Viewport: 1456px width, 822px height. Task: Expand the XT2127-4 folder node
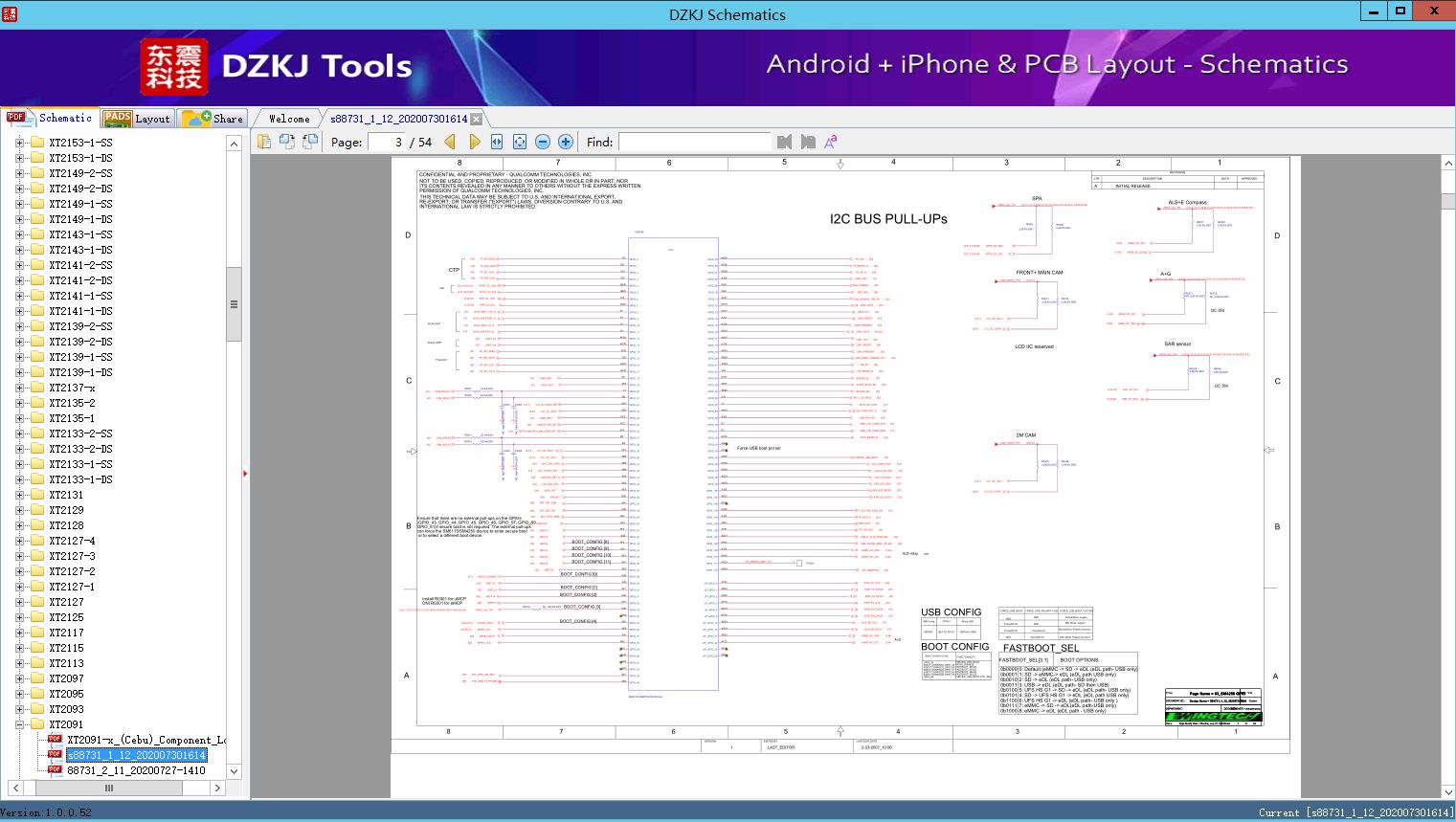tap(20, 541)
